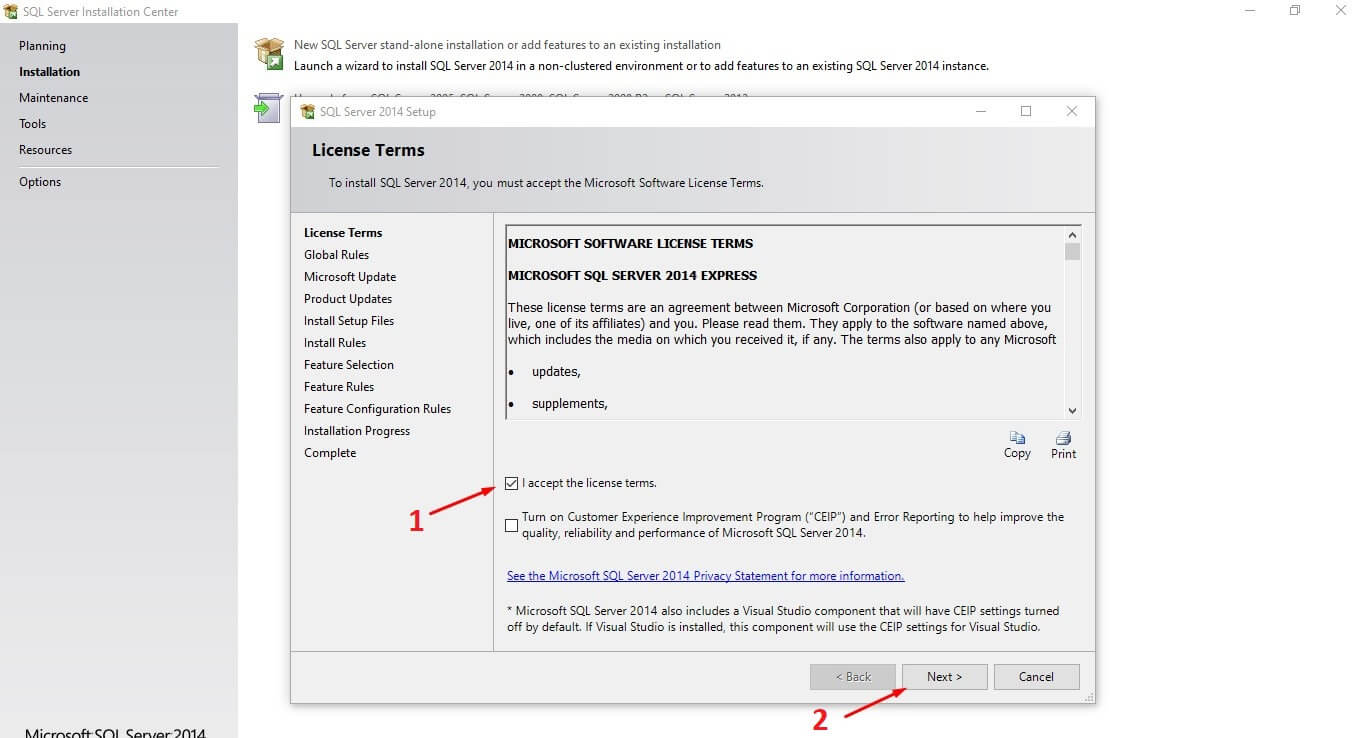1365x738 pixels.
Task: Click the SQL Server Installation Center title icon
Action: (x=11, y=11)
